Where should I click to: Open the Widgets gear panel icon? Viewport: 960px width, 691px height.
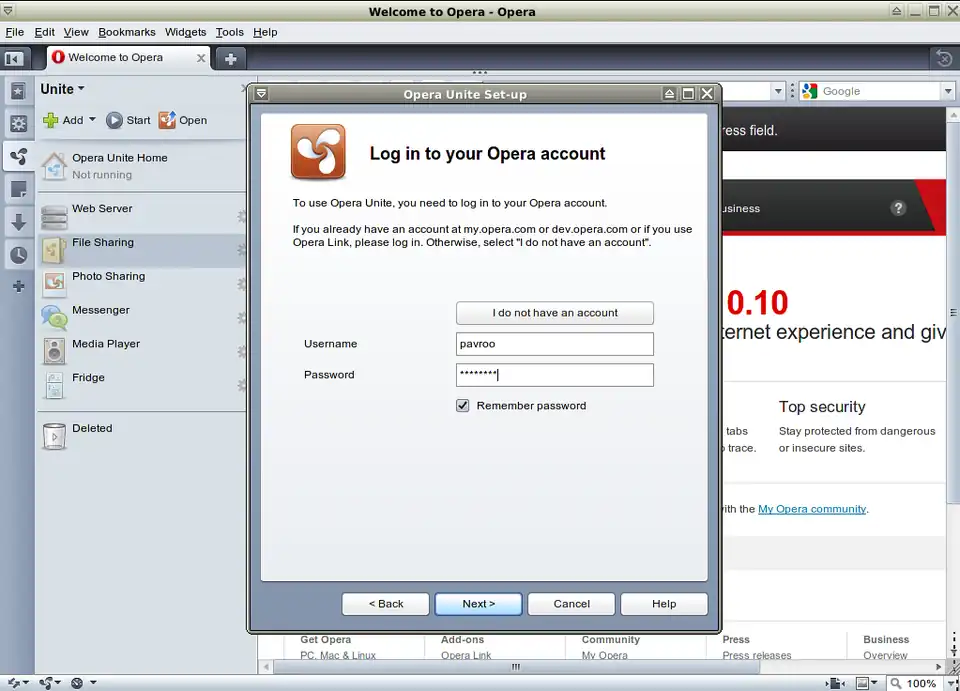coord(18,124)
